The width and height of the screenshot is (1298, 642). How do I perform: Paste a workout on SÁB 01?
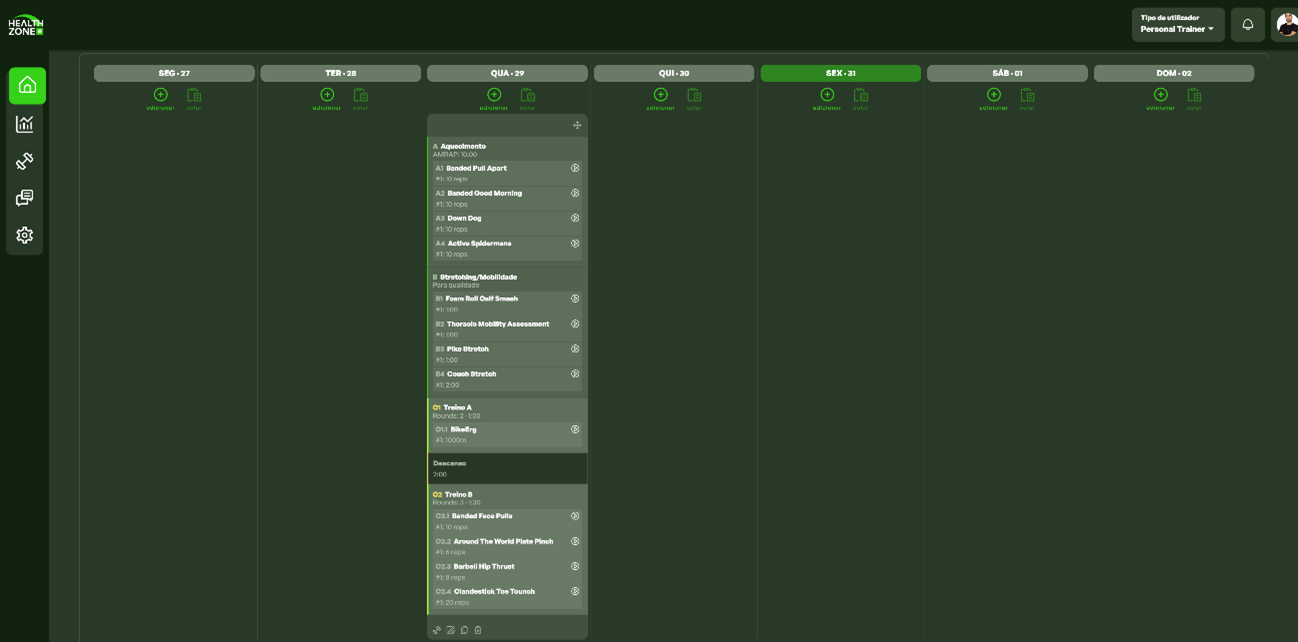[1027, 98]
